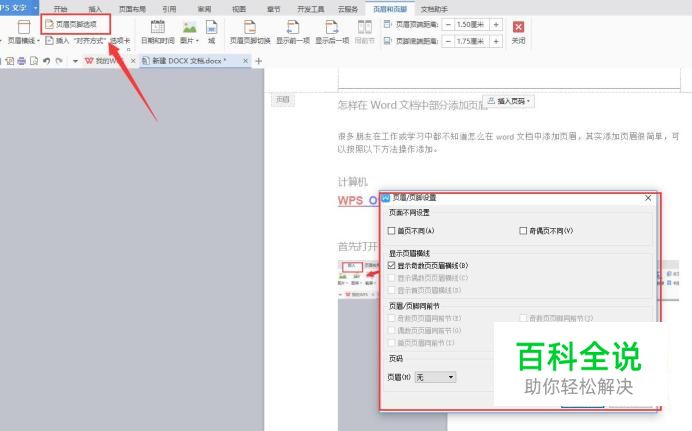This screenshot has height=431, width=692.
Task: Click the 页眉横线 header line icon
Action: pyautogui.click(x=24, y=27)
